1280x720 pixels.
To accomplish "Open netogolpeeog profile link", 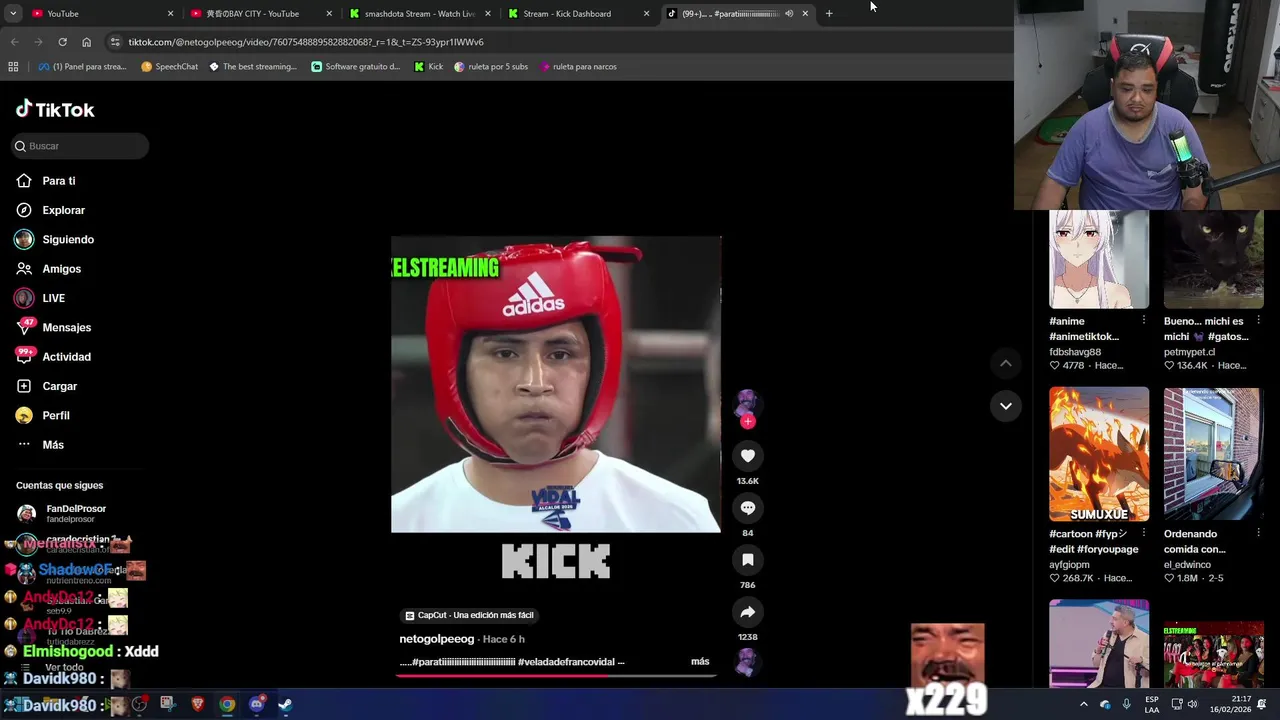I will click(437, 639).
